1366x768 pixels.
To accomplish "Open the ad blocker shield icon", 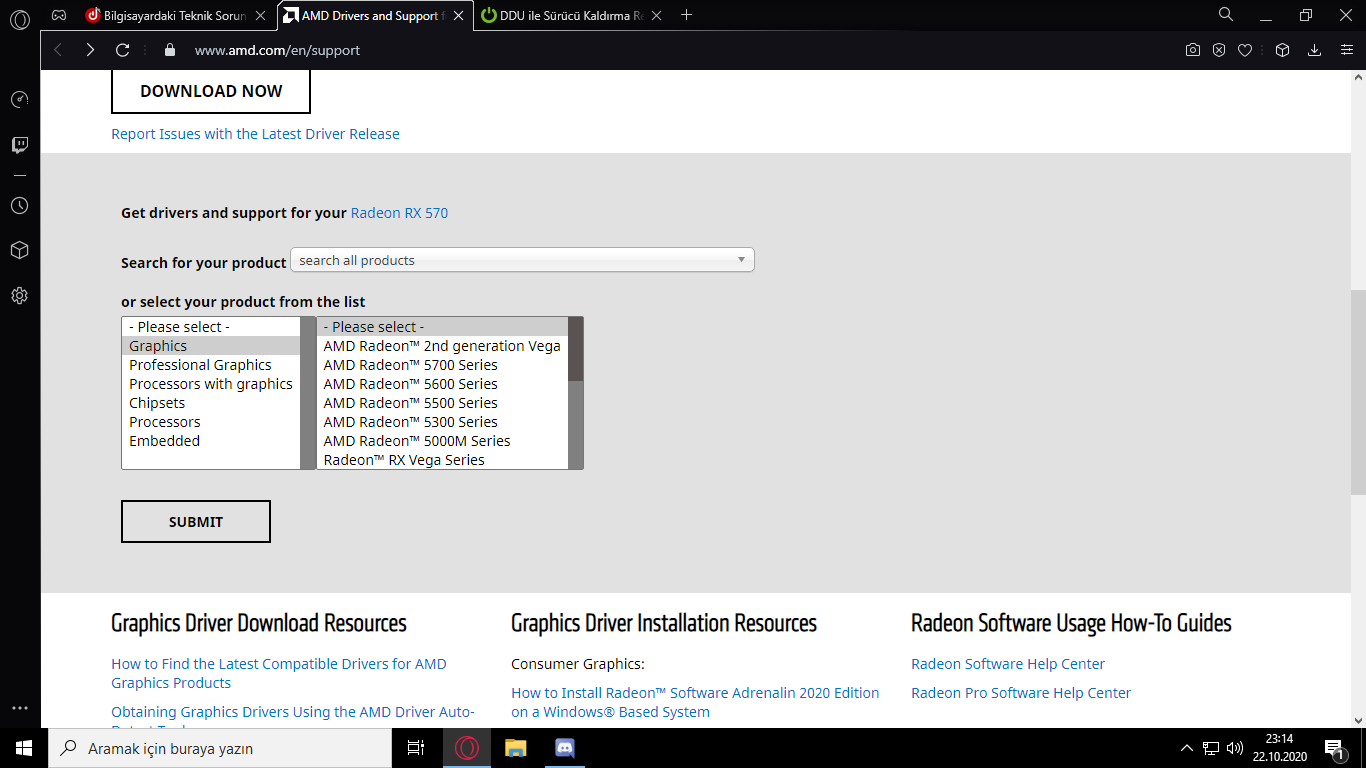I will pos(1219,50).
